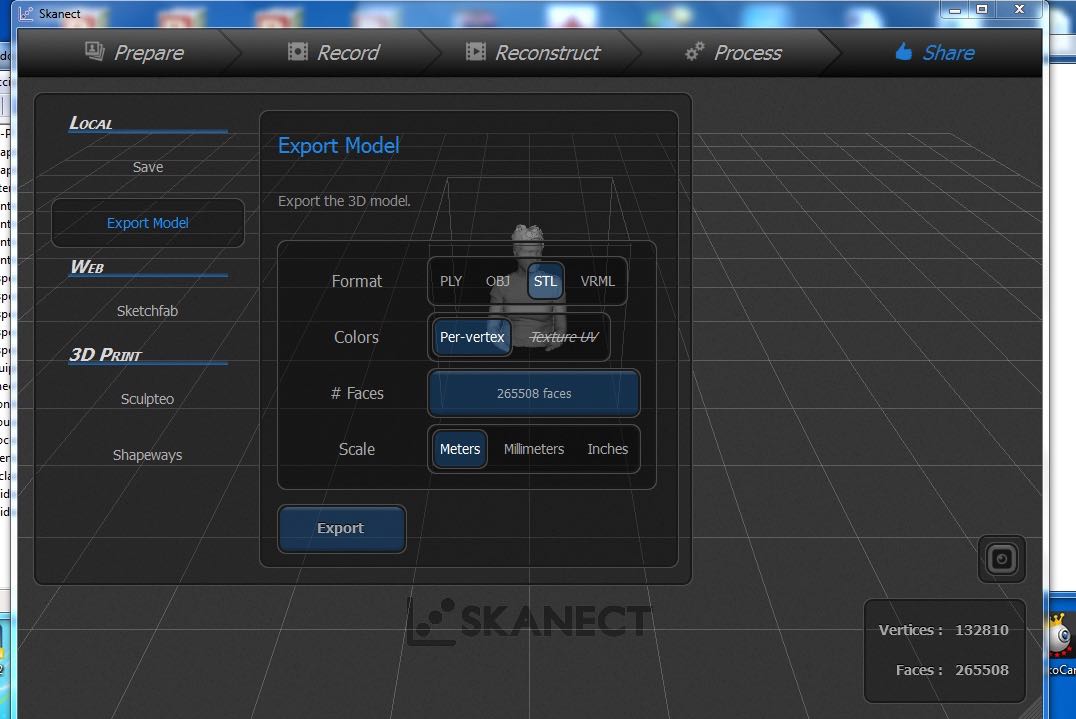Maximize the Skanect window
The height and width of the screenshot is (719, 1076).
(982, 10)
